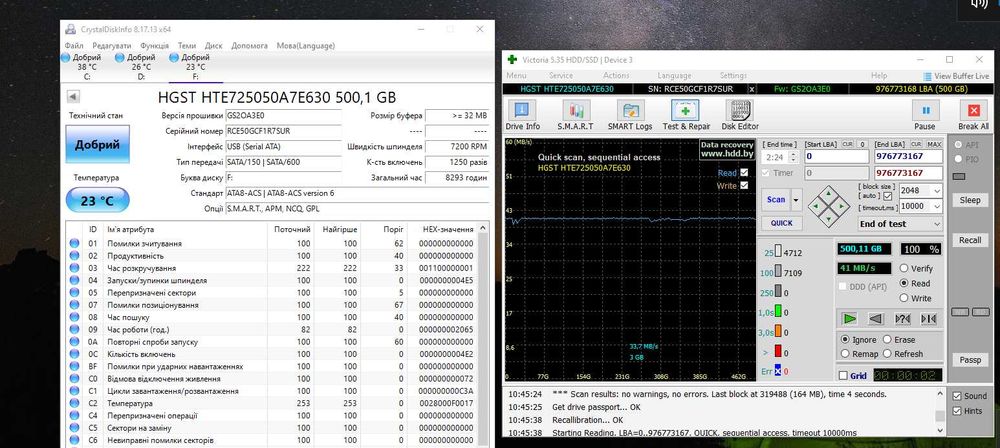The image size is (1000, 448).
Task: Toggle the Sound checkbox
Action: [x=957, y=396]
